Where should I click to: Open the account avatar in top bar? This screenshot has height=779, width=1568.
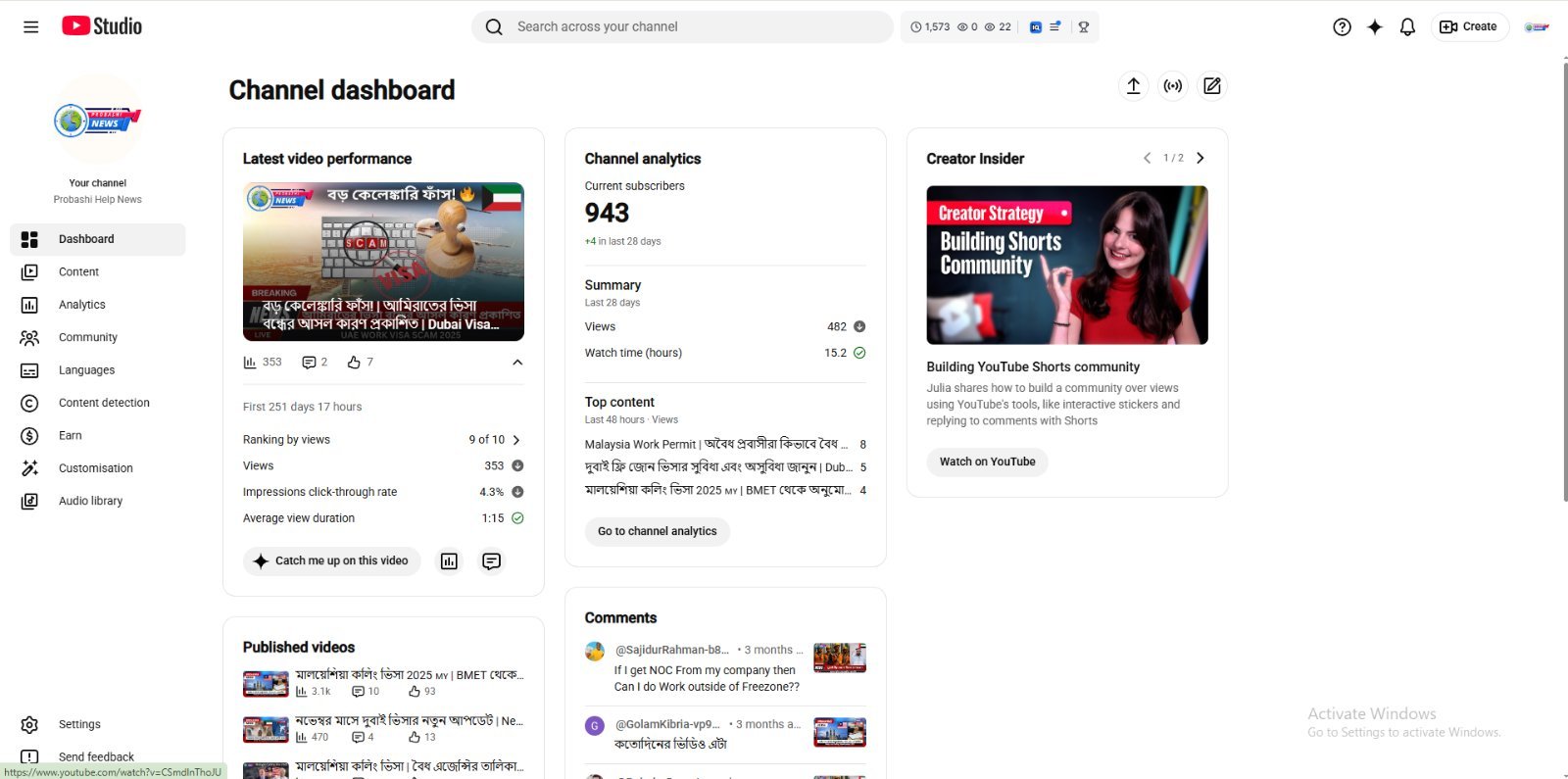point(1536,27)
